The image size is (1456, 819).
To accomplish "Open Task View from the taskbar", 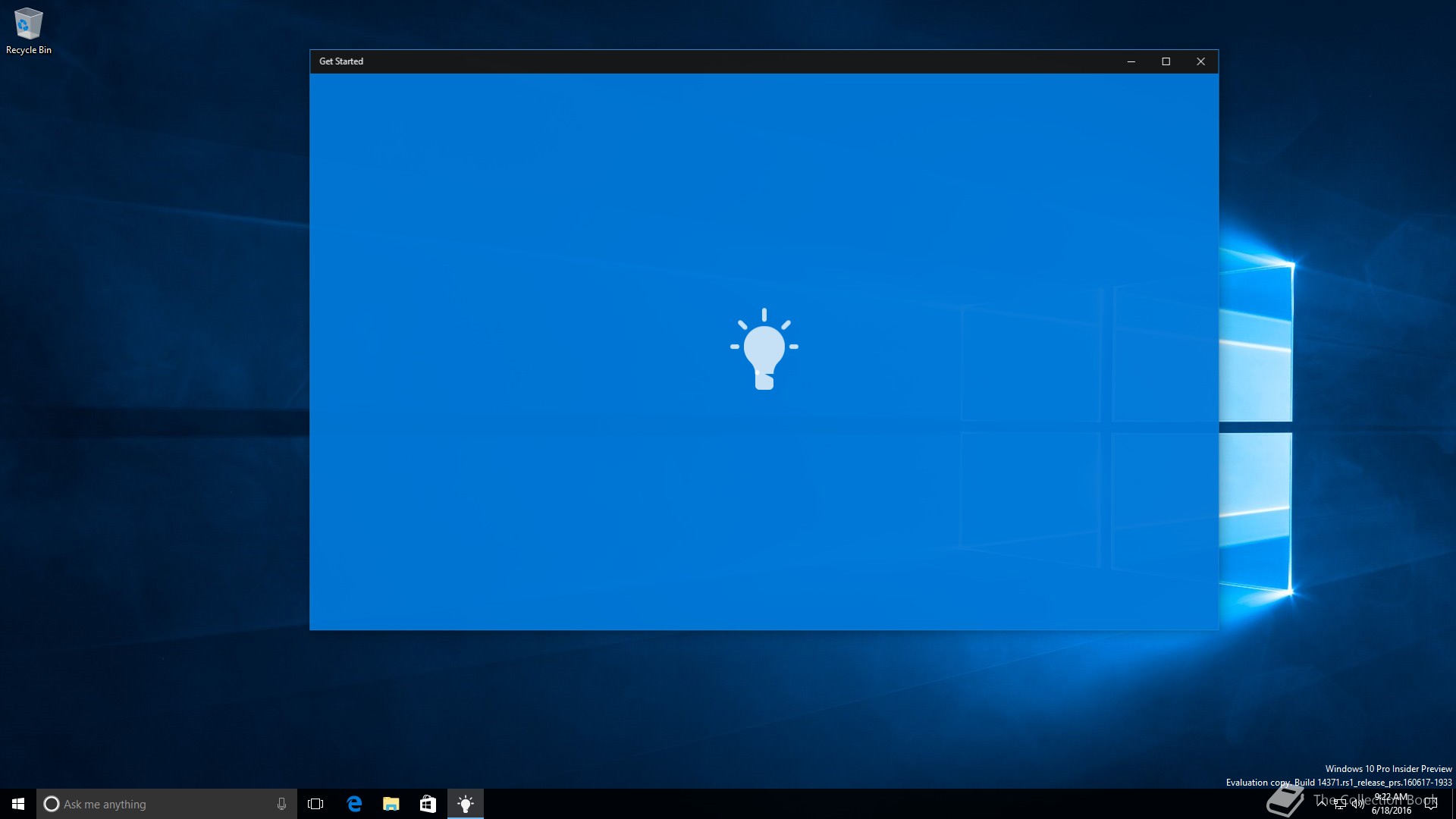I will point(315,804).
